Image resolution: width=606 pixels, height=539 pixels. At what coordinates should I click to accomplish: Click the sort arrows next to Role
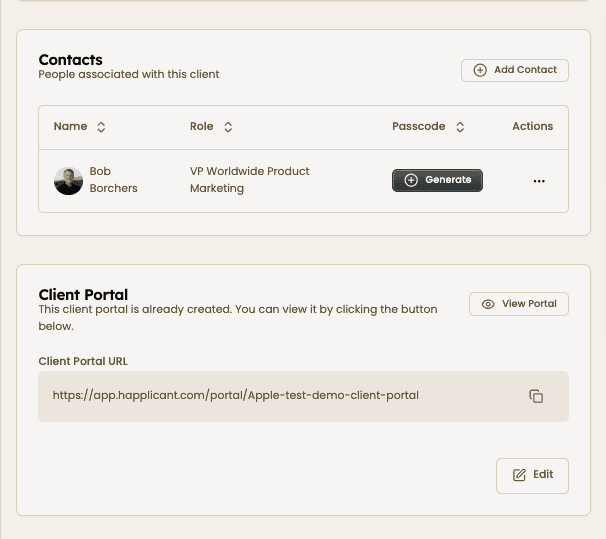pyautogui.click(x=228, y=127)
